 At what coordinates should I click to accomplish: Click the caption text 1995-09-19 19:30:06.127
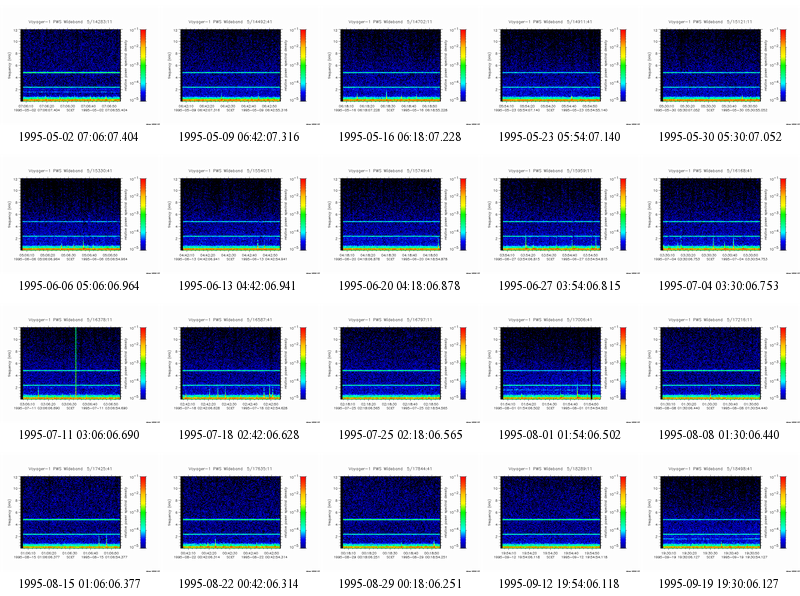click(719, 584)
